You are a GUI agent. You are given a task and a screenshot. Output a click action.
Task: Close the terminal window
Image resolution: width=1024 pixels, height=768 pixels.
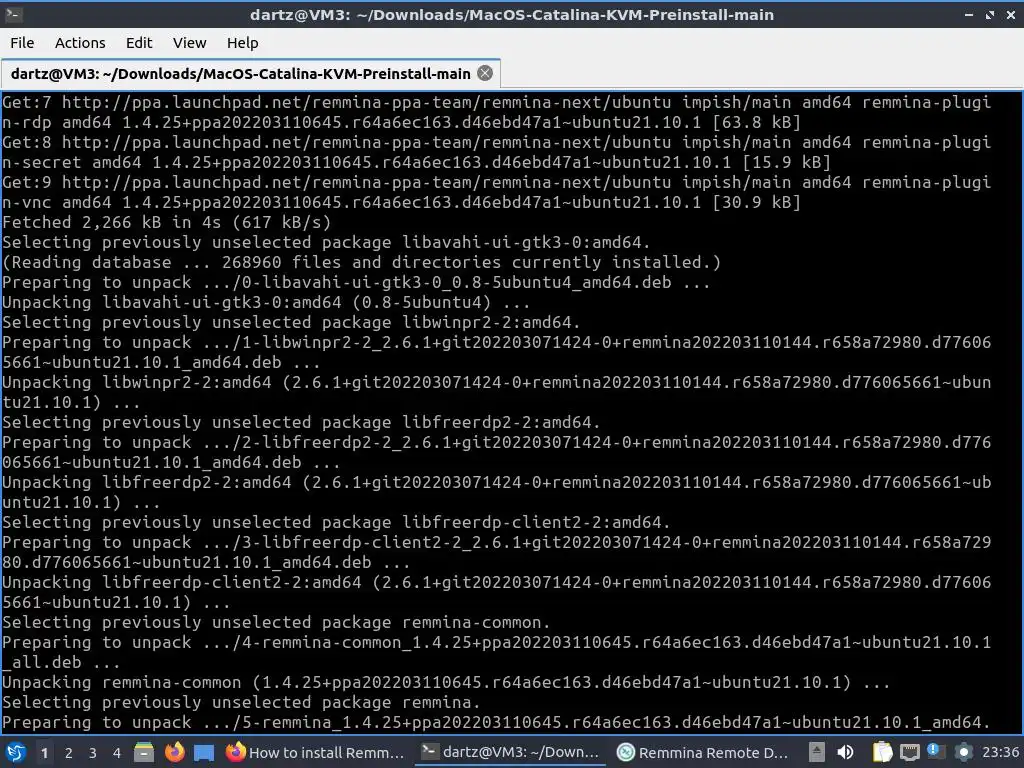[x=1010, y=14]
